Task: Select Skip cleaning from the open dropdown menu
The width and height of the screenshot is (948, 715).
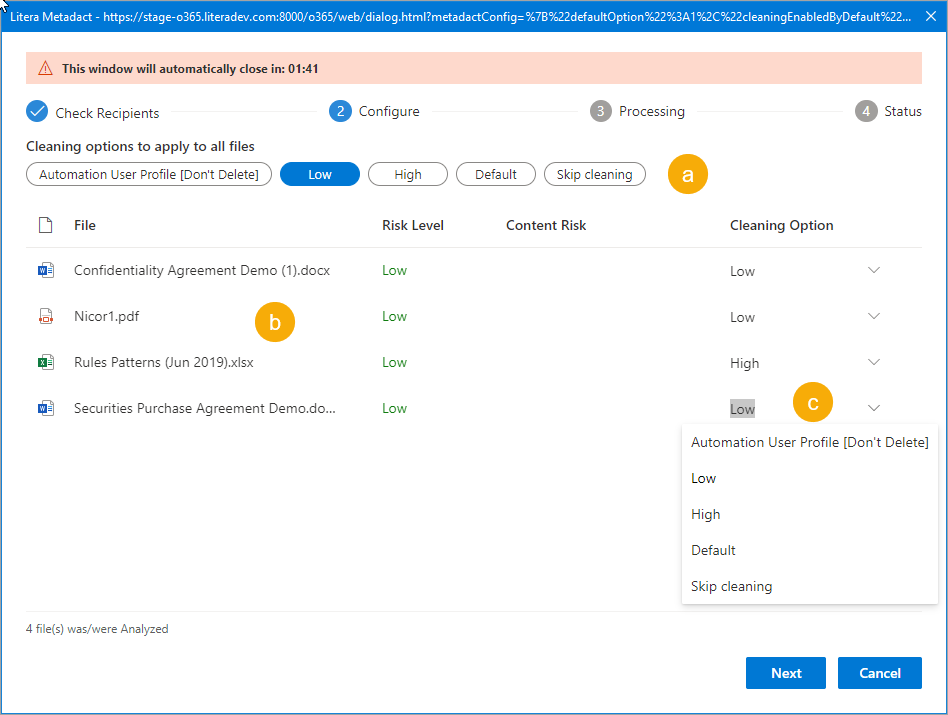Action: (x=731, y=586)
